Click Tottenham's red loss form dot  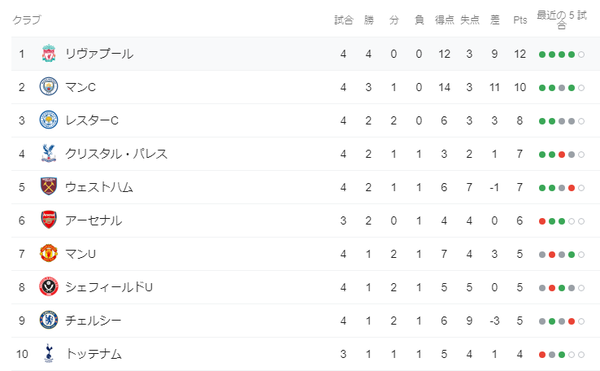[542, 355]
